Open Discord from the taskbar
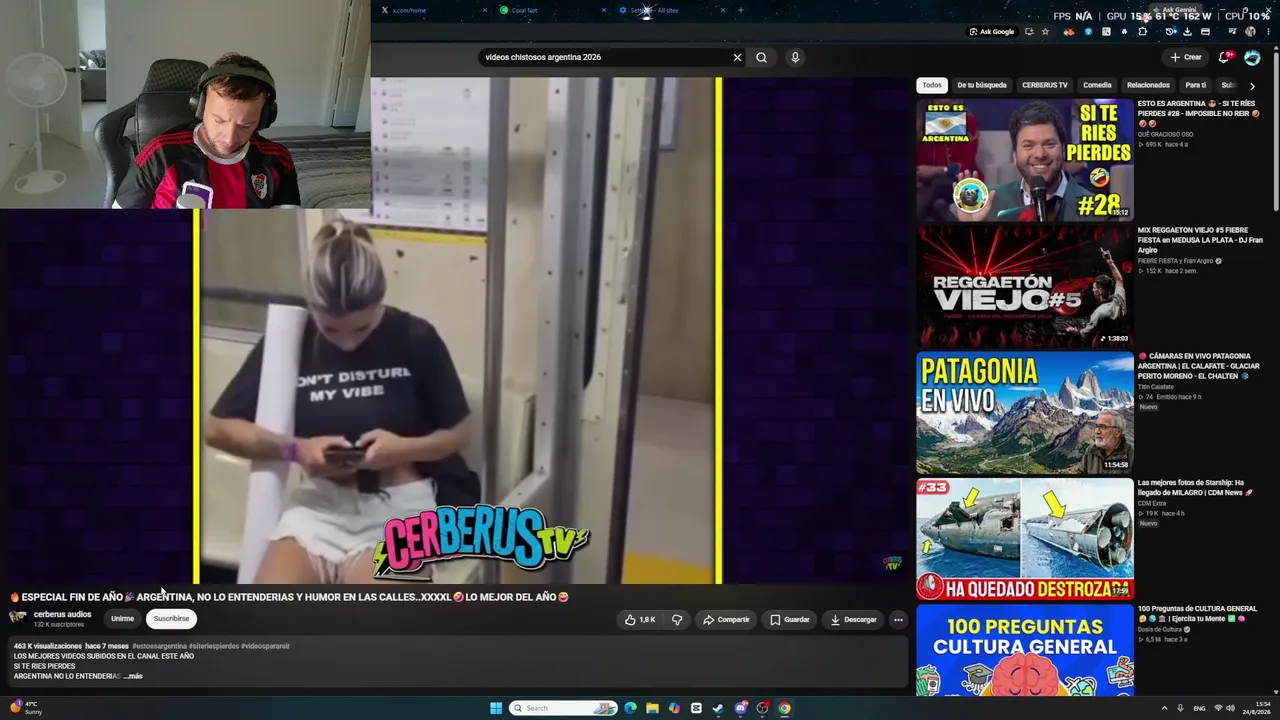The height and width of the screenshot is (720, 1280). [x=740, y=708]
